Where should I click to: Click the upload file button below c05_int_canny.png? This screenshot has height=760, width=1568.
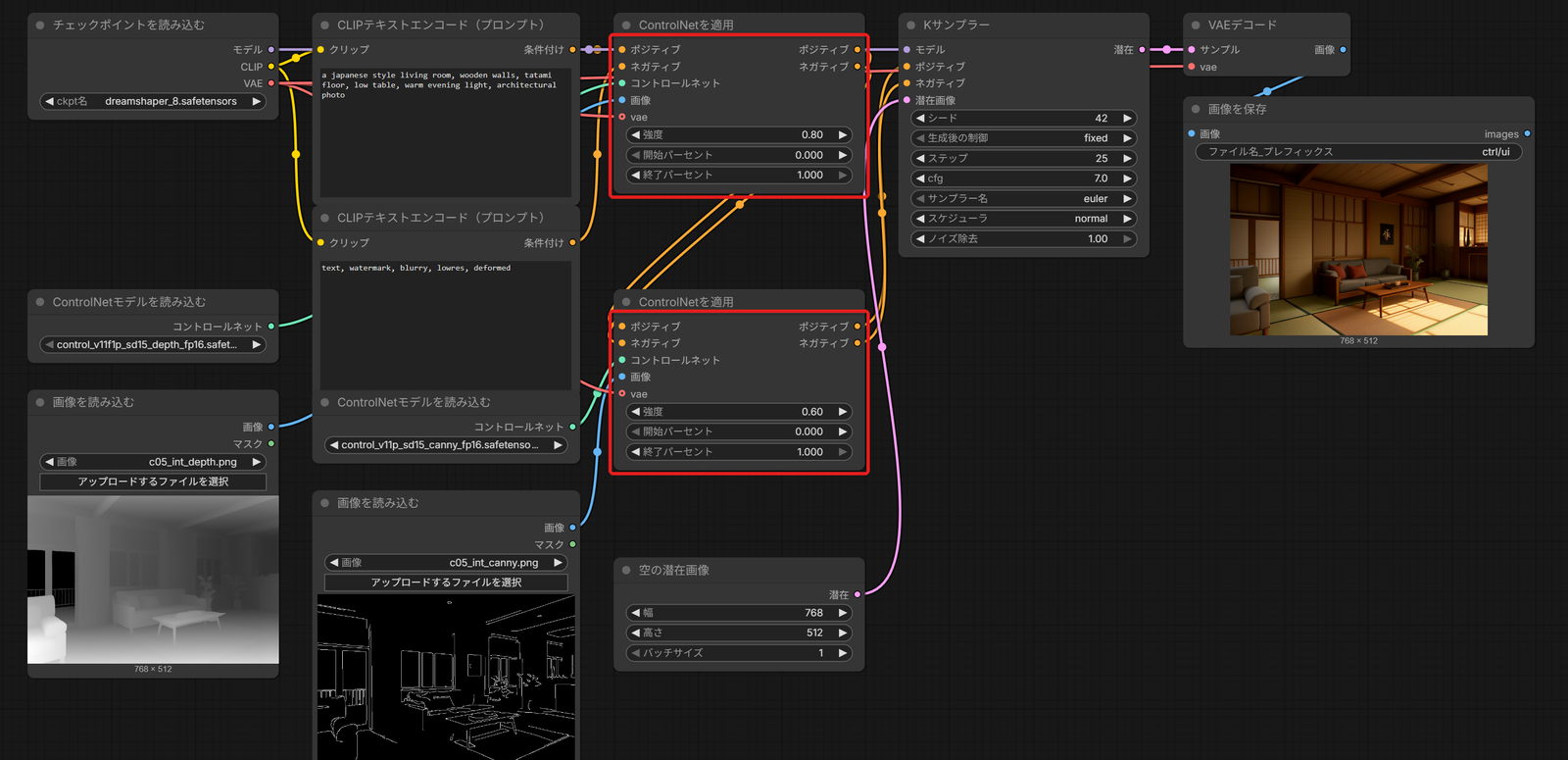(x=446, y=583)
